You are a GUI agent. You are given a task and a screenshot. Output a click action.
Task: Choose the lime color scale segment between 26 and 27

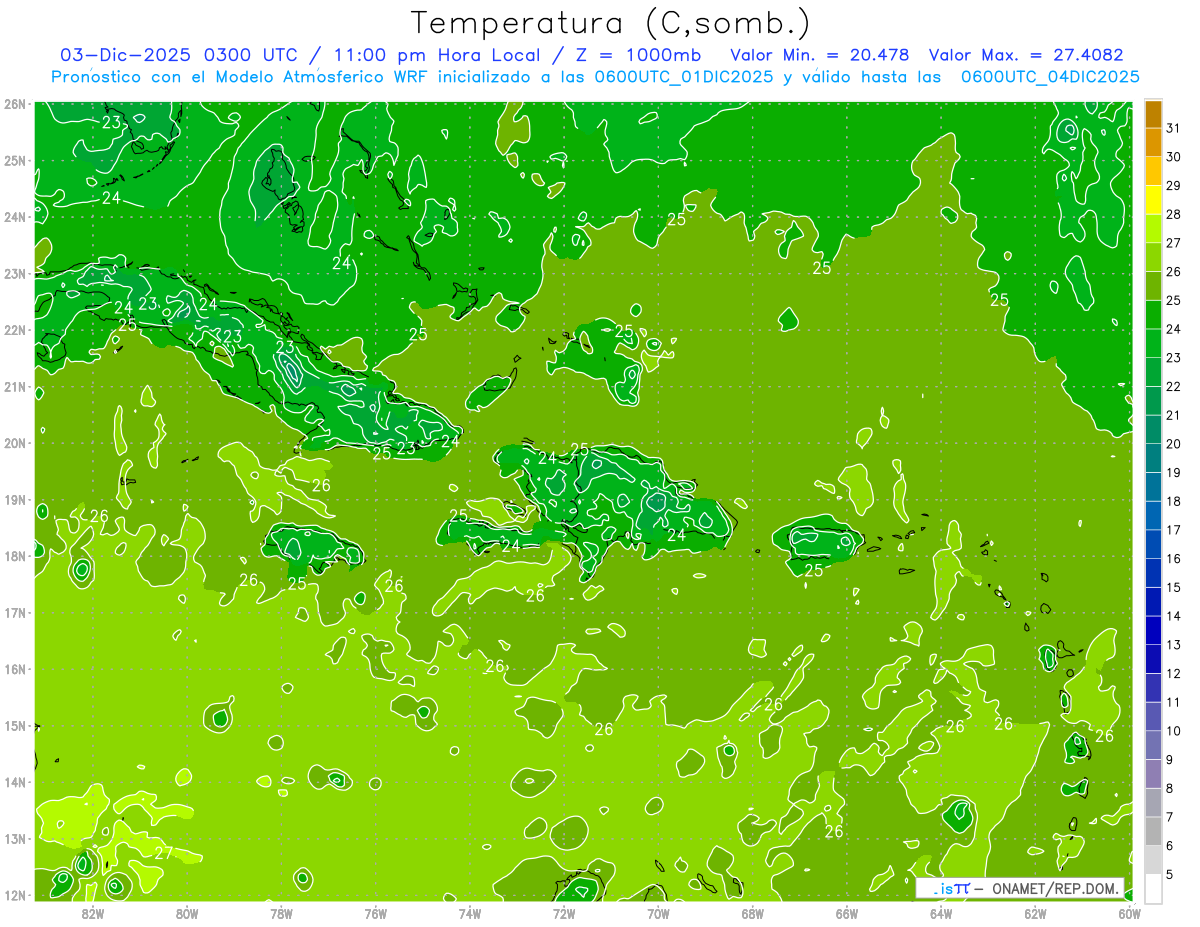[1153, 257]
